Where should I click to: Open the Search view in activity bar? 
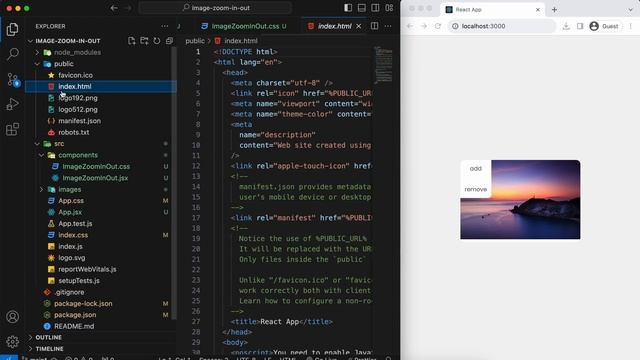coord(12,54)
